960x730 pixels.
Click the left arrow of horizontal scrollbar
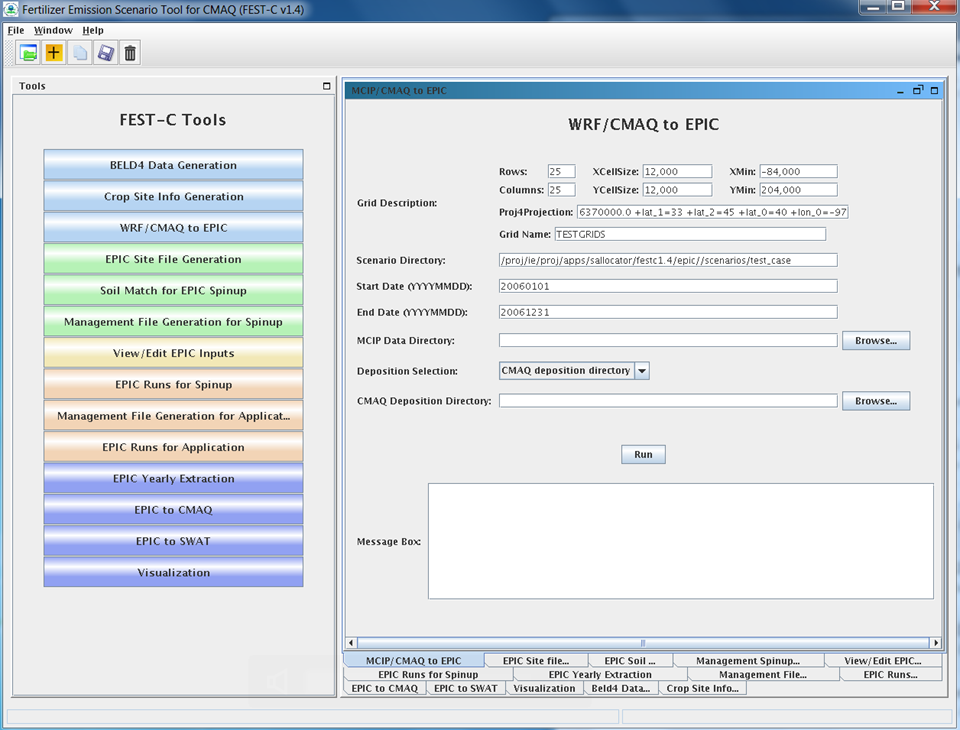(x=351, y=643)
